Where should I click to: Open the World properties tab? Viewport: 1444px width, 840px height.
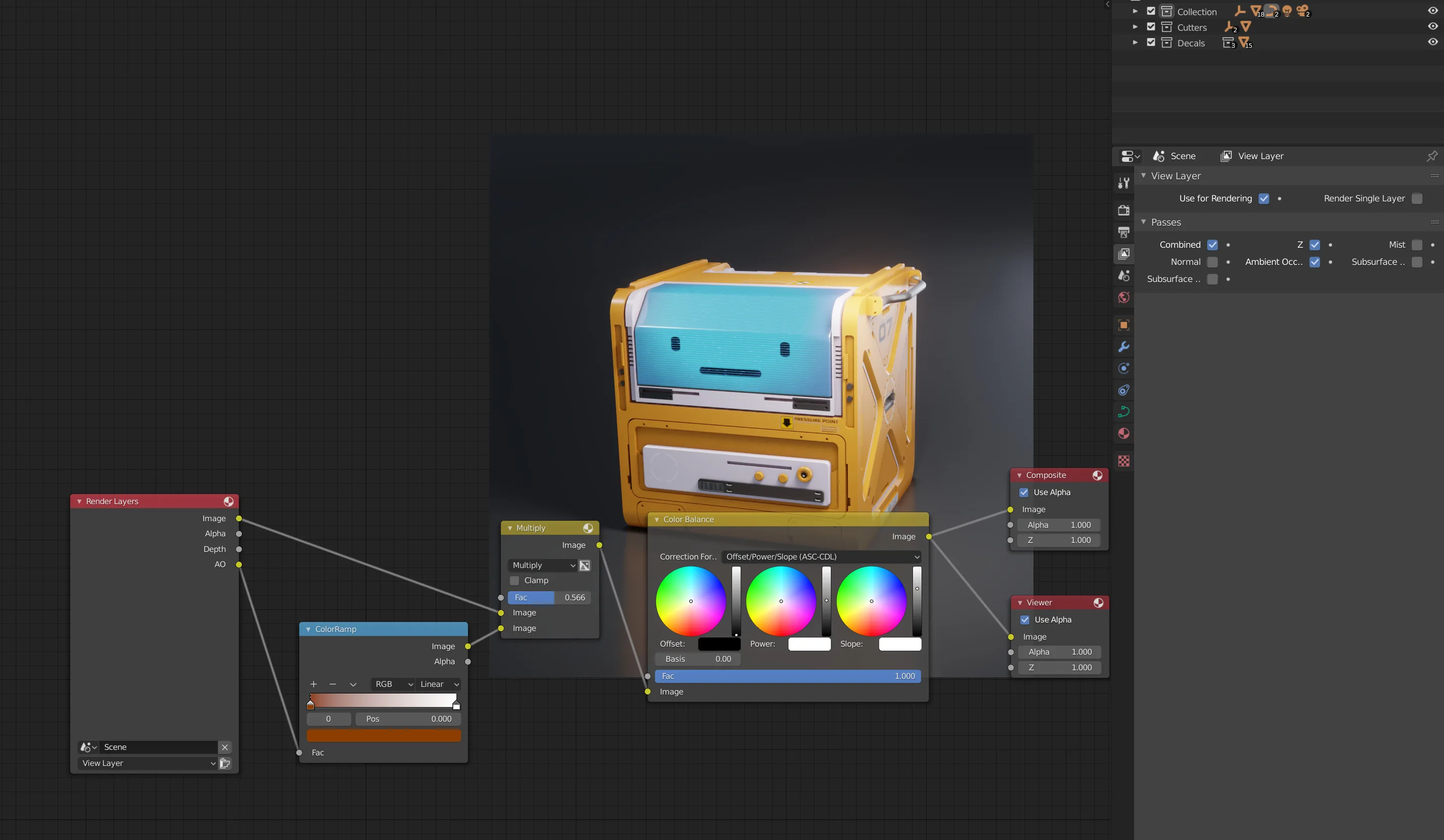1123,297
